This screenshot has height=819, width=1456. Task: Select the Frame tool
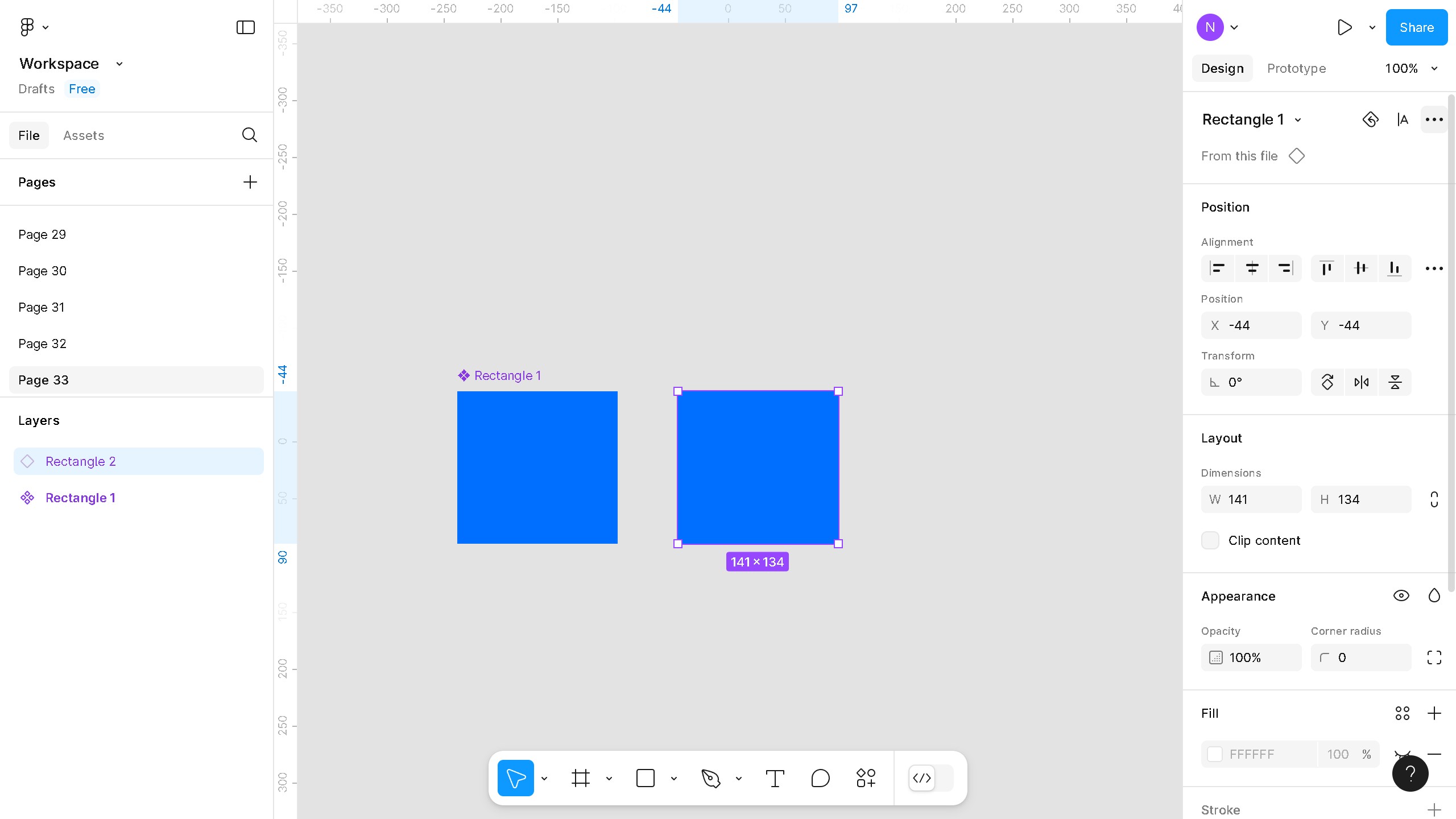[581, 778]
